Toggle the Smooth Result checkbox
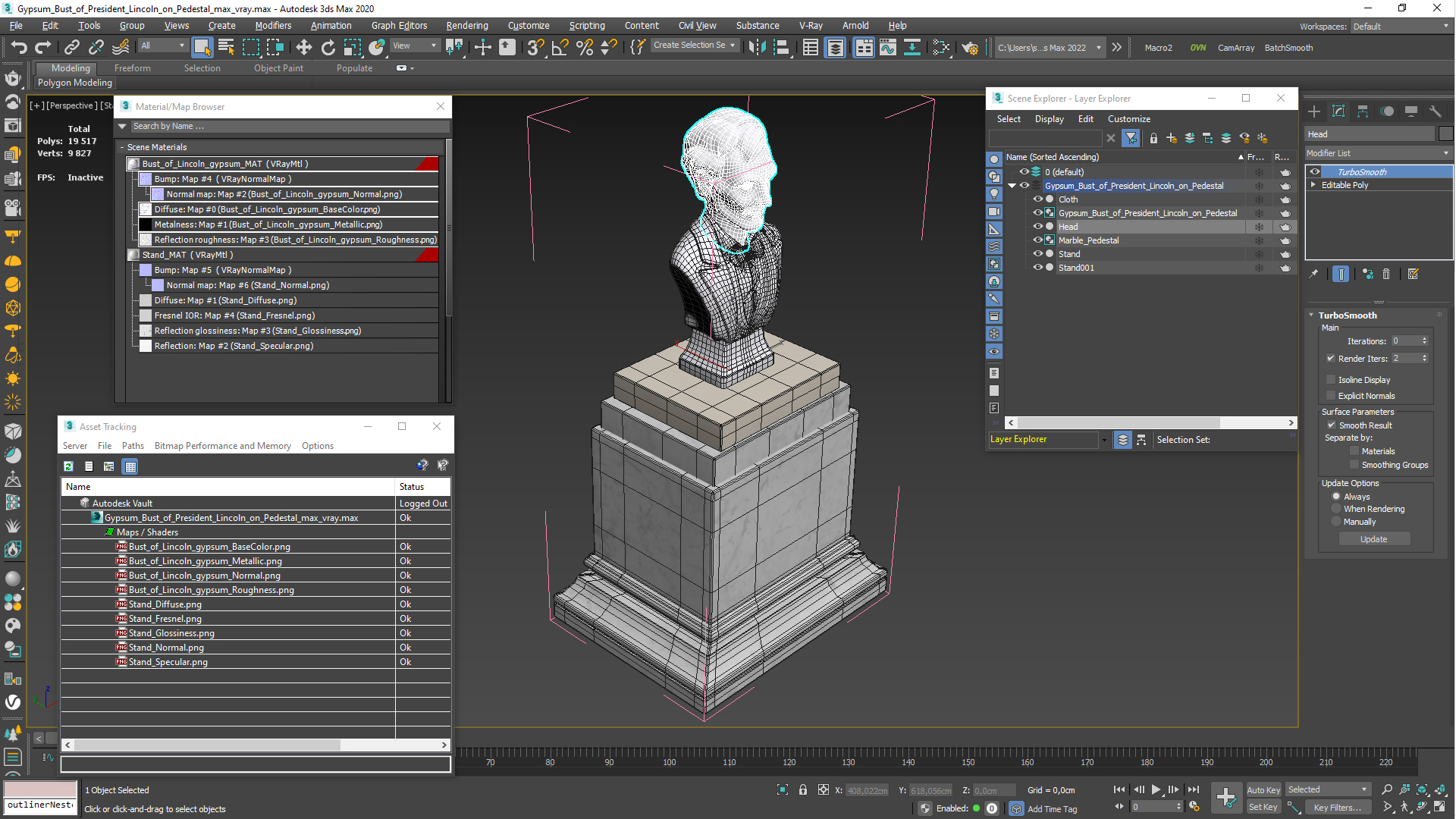1456x819 pixels. click(1331, 425)
